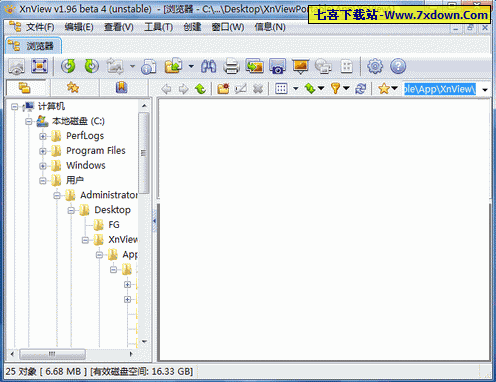
Task: Show file properties icon
Action: tap(149, 66)
